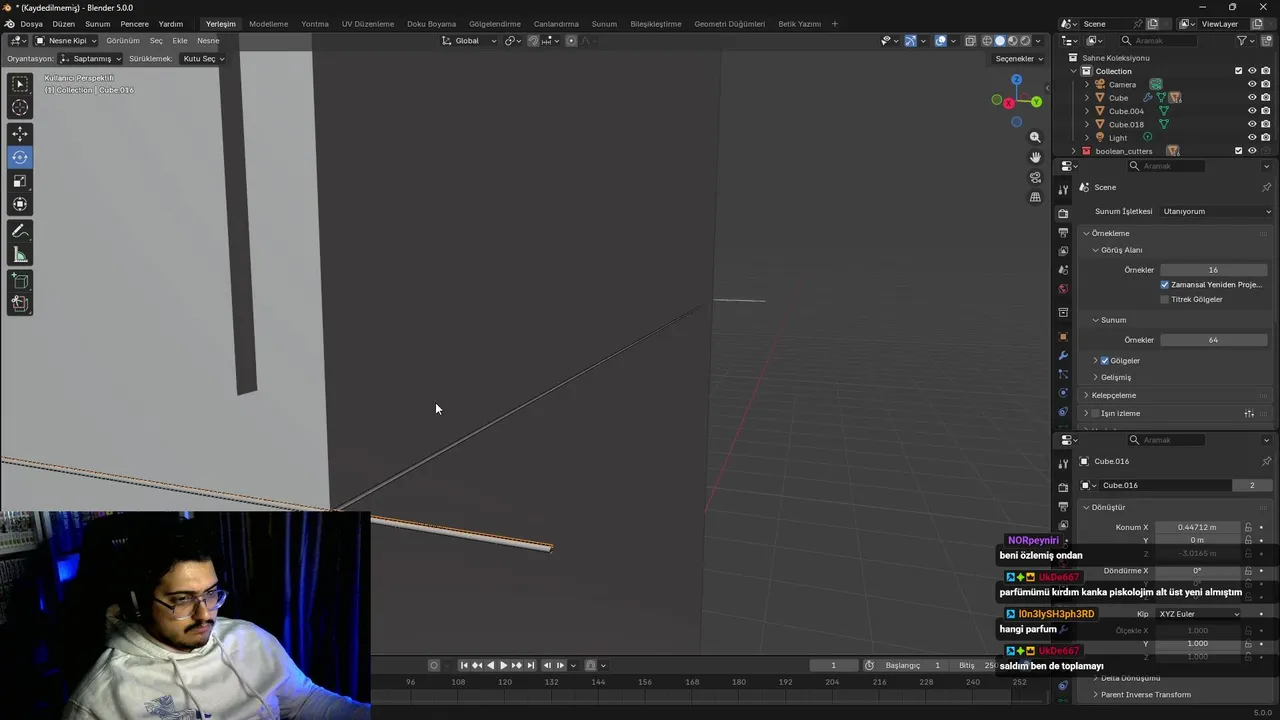1280x720 pixels.
Task: Adjust Görüş Alanı Örnekler value 16
Action: [1213, 270]
